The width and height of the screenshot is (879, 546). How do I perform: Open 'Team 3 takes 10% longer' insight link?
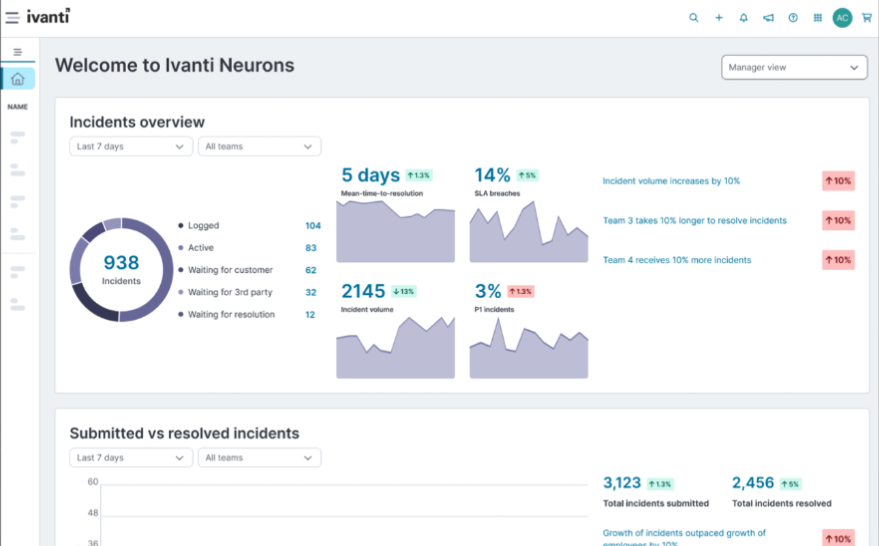coord(694,220)
